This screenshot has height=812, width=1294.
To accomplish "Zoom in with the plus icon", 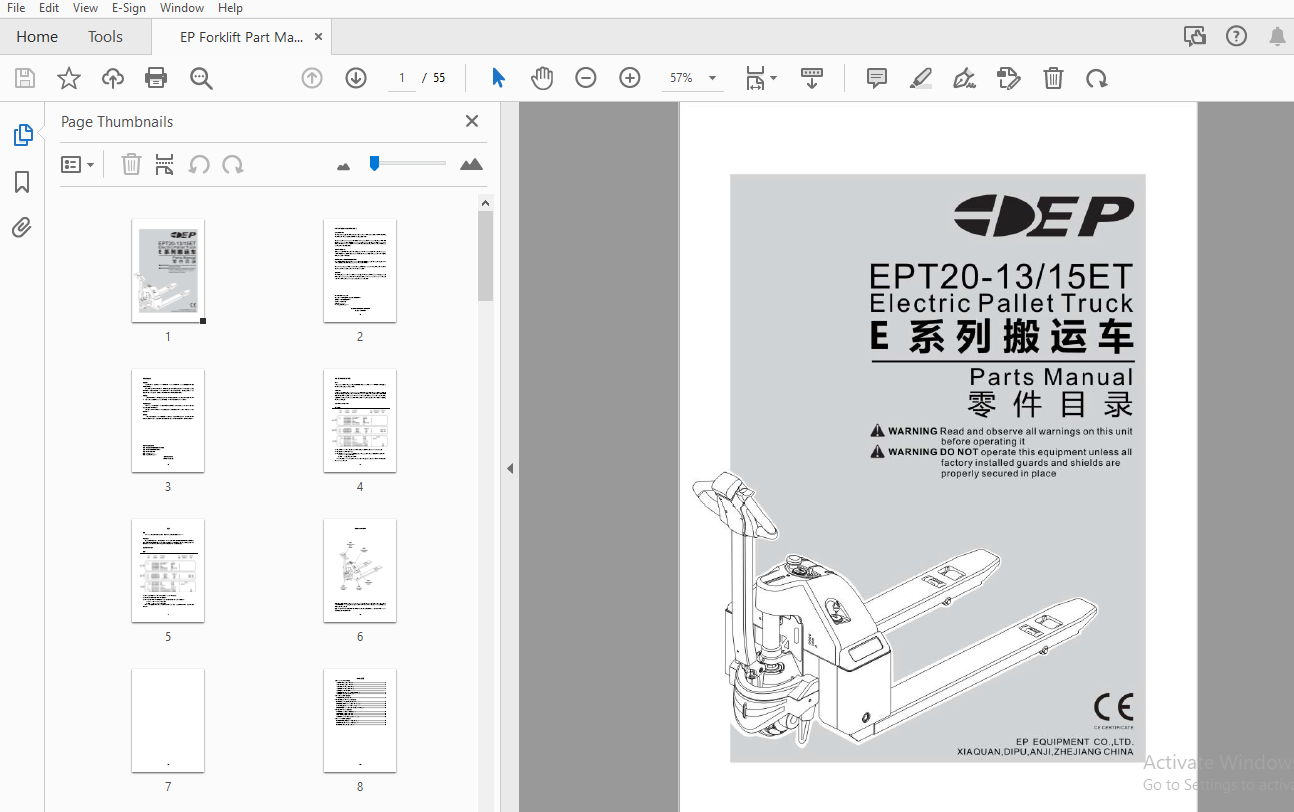I will click(x=630, y=78).
